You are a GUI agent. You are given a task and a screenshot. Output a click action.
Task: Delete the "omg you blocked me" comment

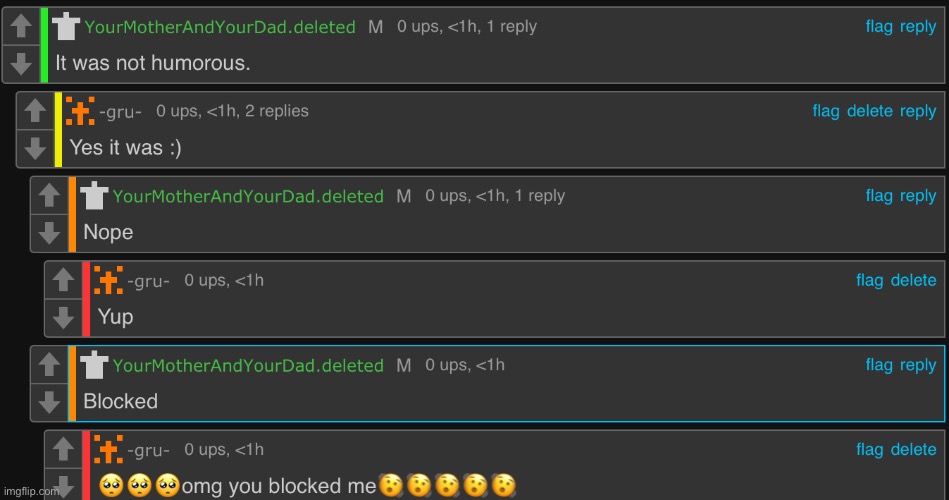coord(913,450)
